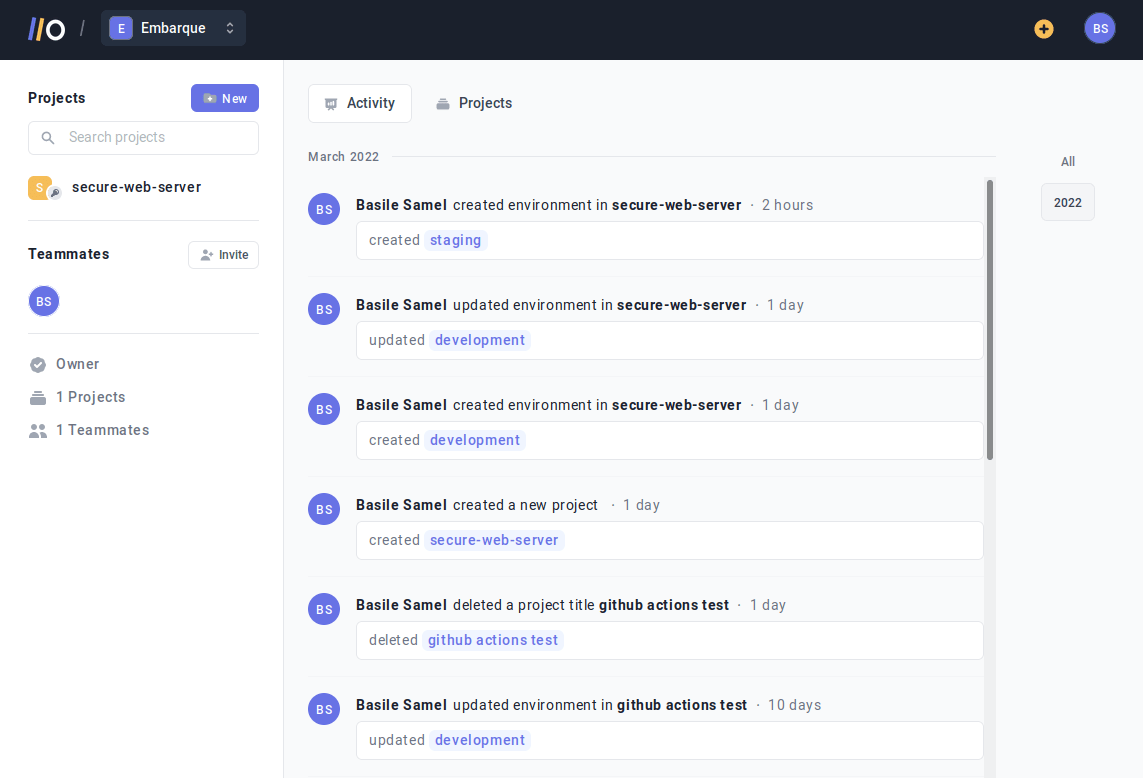1143x778 pixels.
Task: Click BS avatar beside staging created entry
Action: 324,209
